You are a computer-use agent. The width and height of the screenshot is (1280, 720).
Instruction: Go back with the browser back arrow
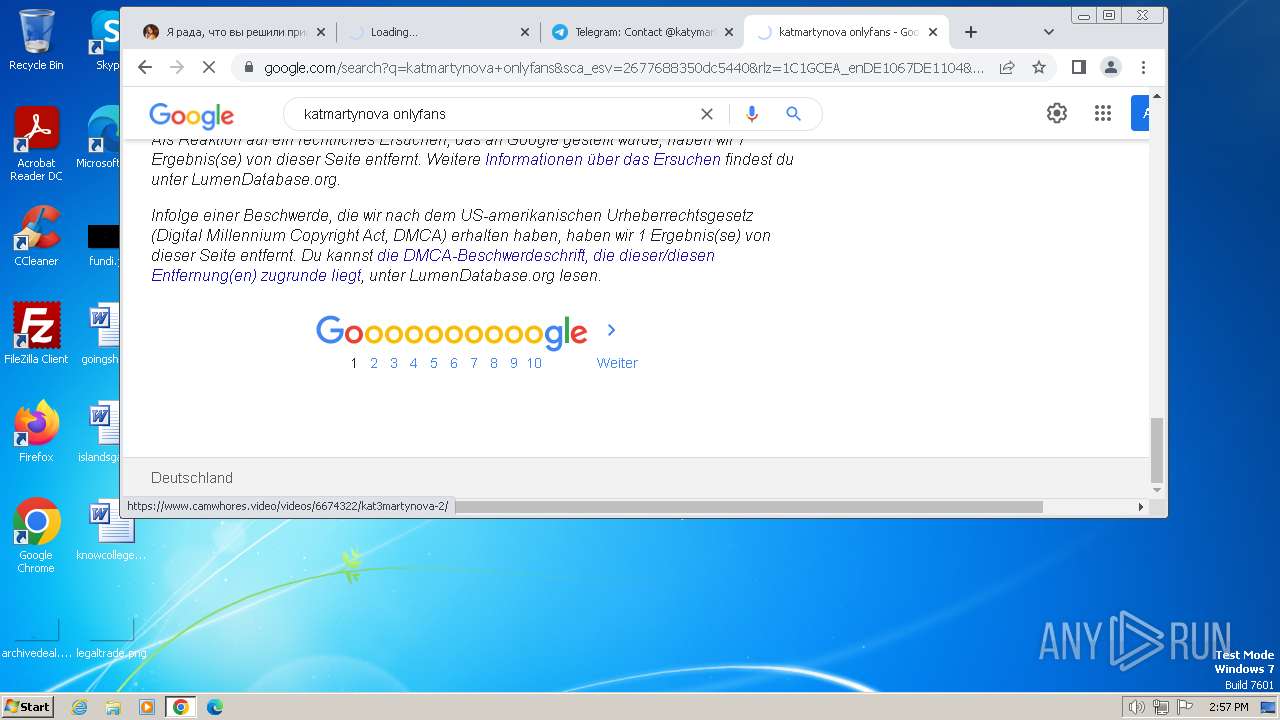coord(145,67)
